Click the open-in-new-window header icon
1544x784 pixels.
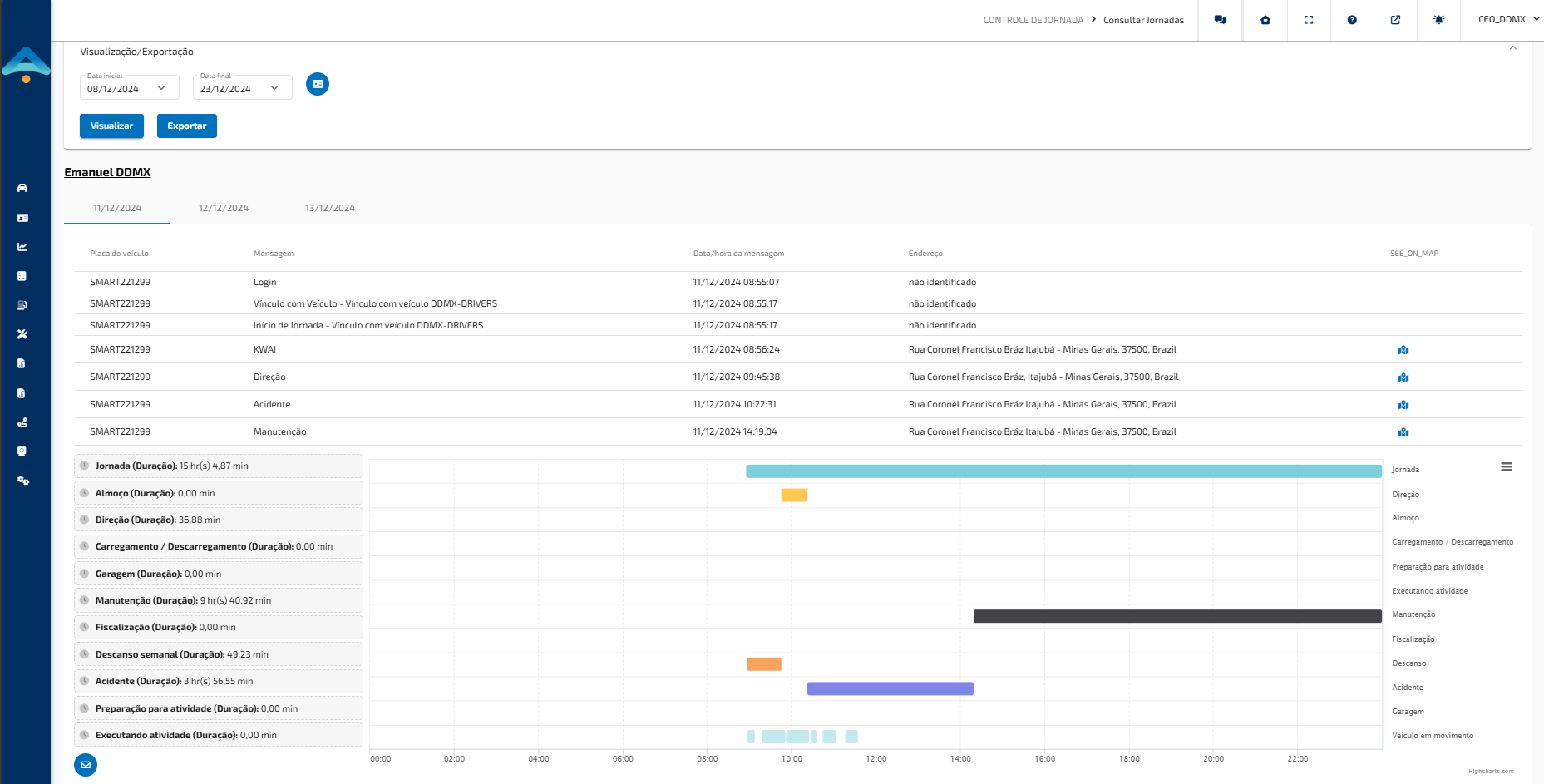(x=1395, y=20)
